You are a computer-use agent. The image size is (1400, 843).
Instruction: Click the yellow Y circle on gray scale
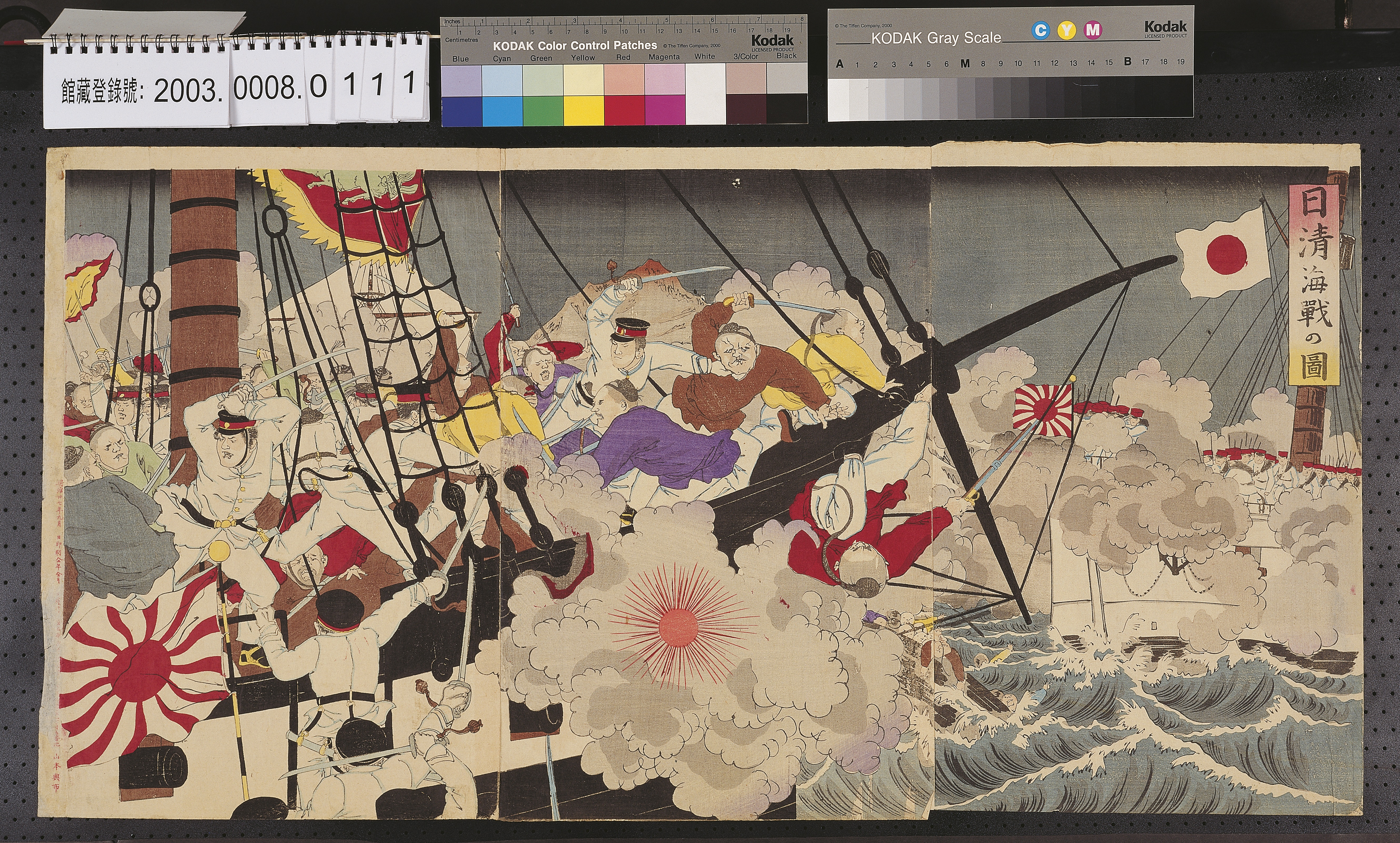point(1067,30)
